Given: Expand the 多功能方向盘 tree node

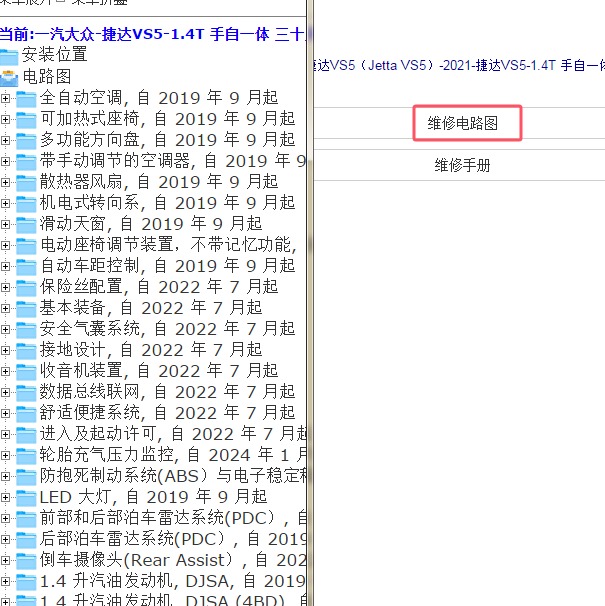Looking at the screenshot, I should point(5,141).
